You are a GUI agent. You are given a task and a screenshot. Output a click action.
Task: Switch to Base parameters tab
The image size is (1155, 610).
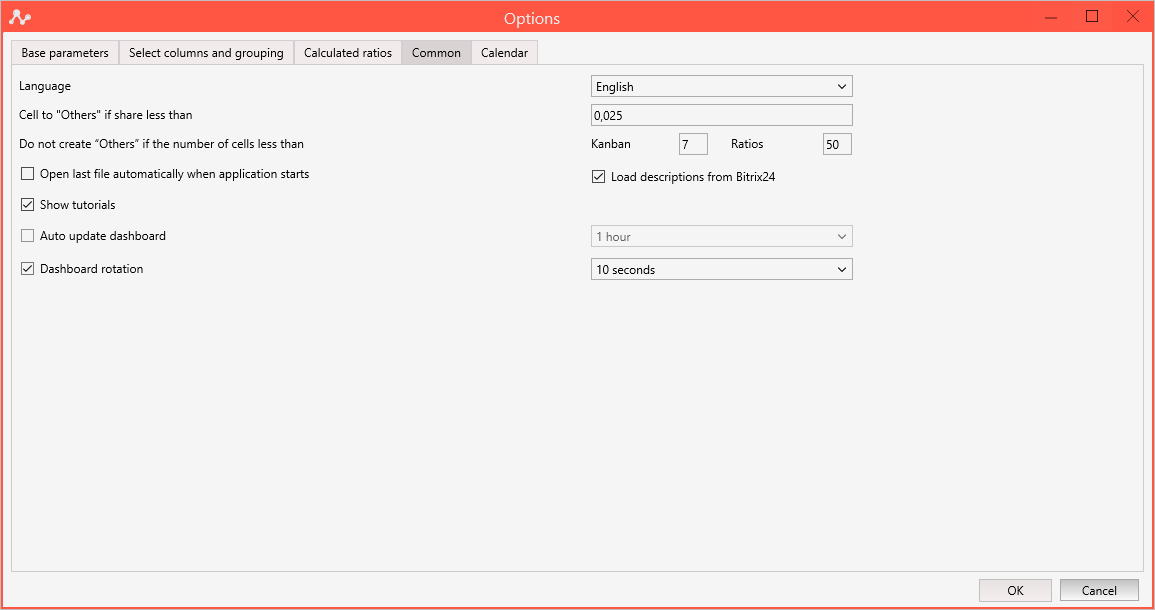[x=65, y=53]
